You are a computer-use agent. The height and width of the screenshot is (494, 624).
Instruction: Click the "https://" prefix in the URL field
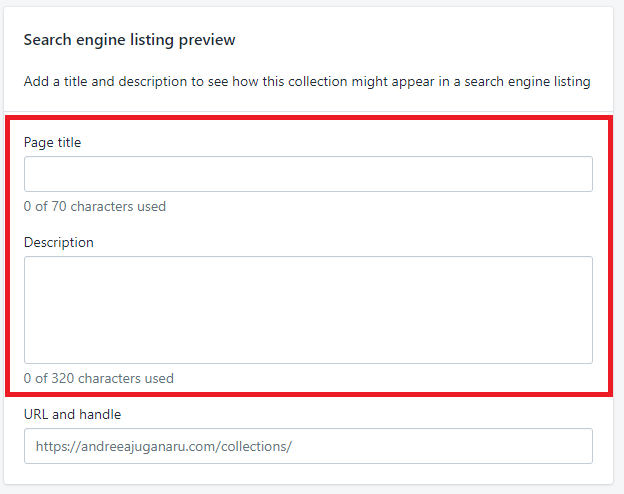(x=58, y=447)
